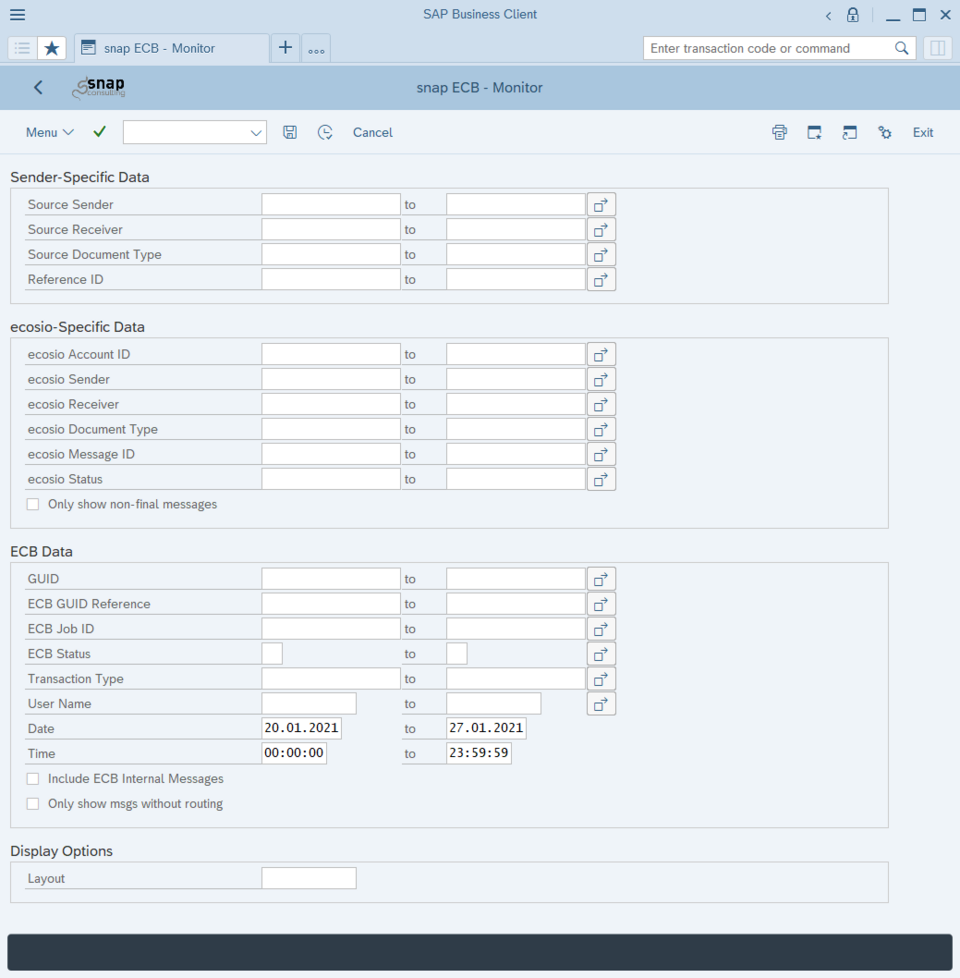The height and width of the screenshot is (978, 960).
Task: Click the Reference ID from field
Action: tap(331, 279)
